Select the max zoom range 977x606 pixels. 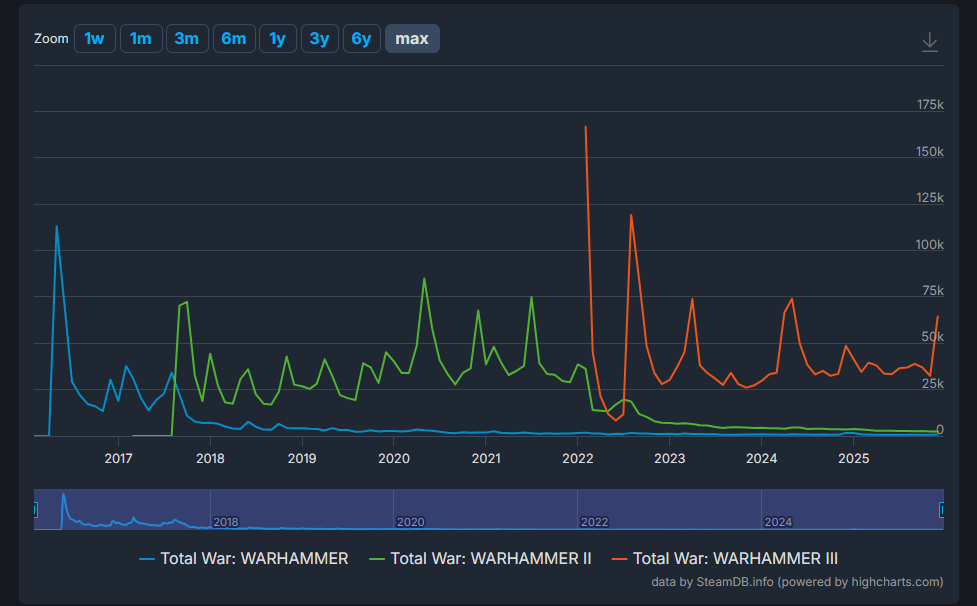tap(412, 39)
